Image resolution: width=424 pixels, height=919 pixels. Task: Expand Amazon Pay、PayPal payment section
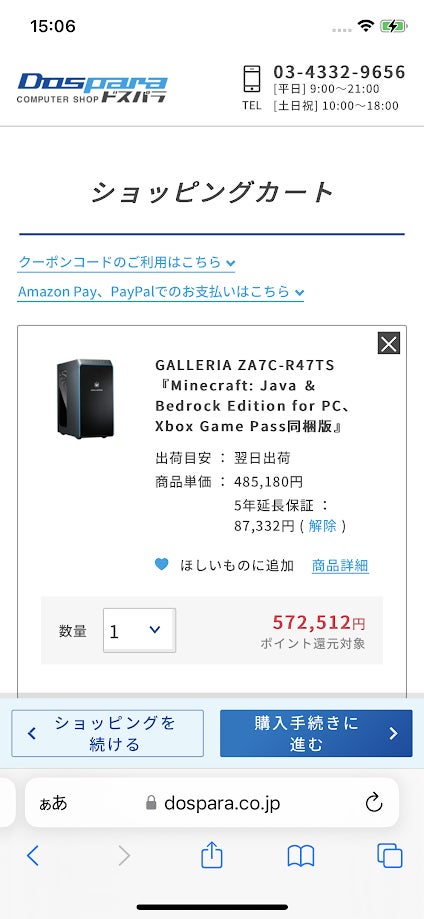pyautogui.click(x=161, y=291)
